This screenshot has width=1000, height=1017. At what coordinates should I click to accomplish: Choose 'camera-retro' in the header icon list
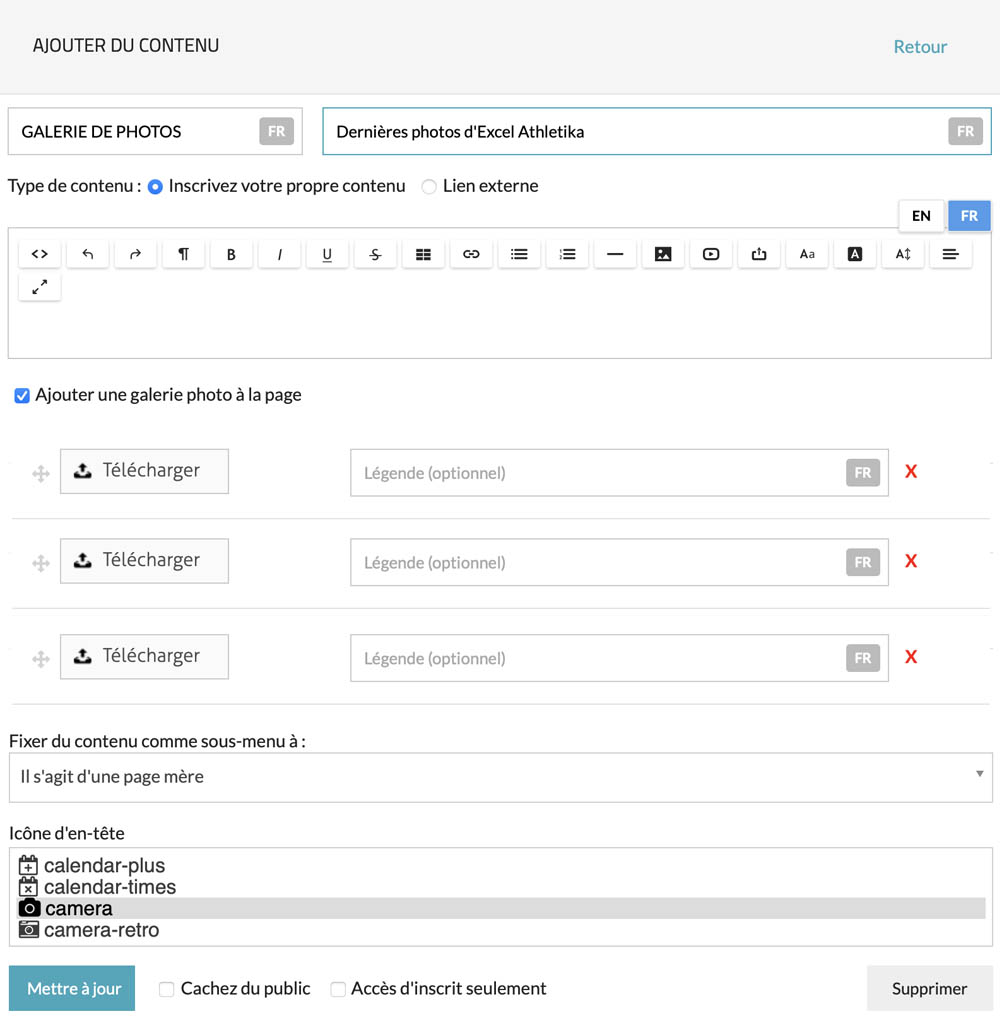pyautogui.click(x=101, y=930)
